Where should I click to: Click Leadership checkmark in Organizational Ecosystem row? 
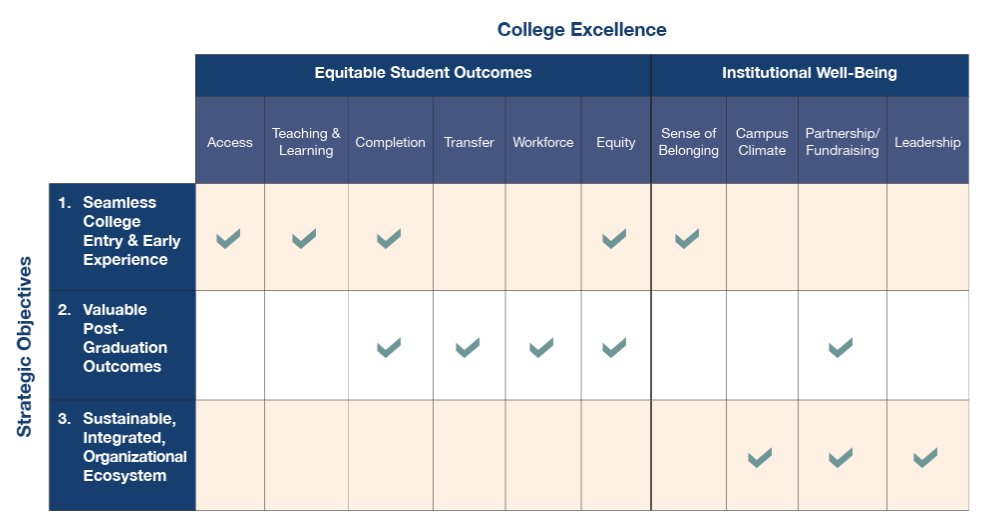tap(925, 458)
